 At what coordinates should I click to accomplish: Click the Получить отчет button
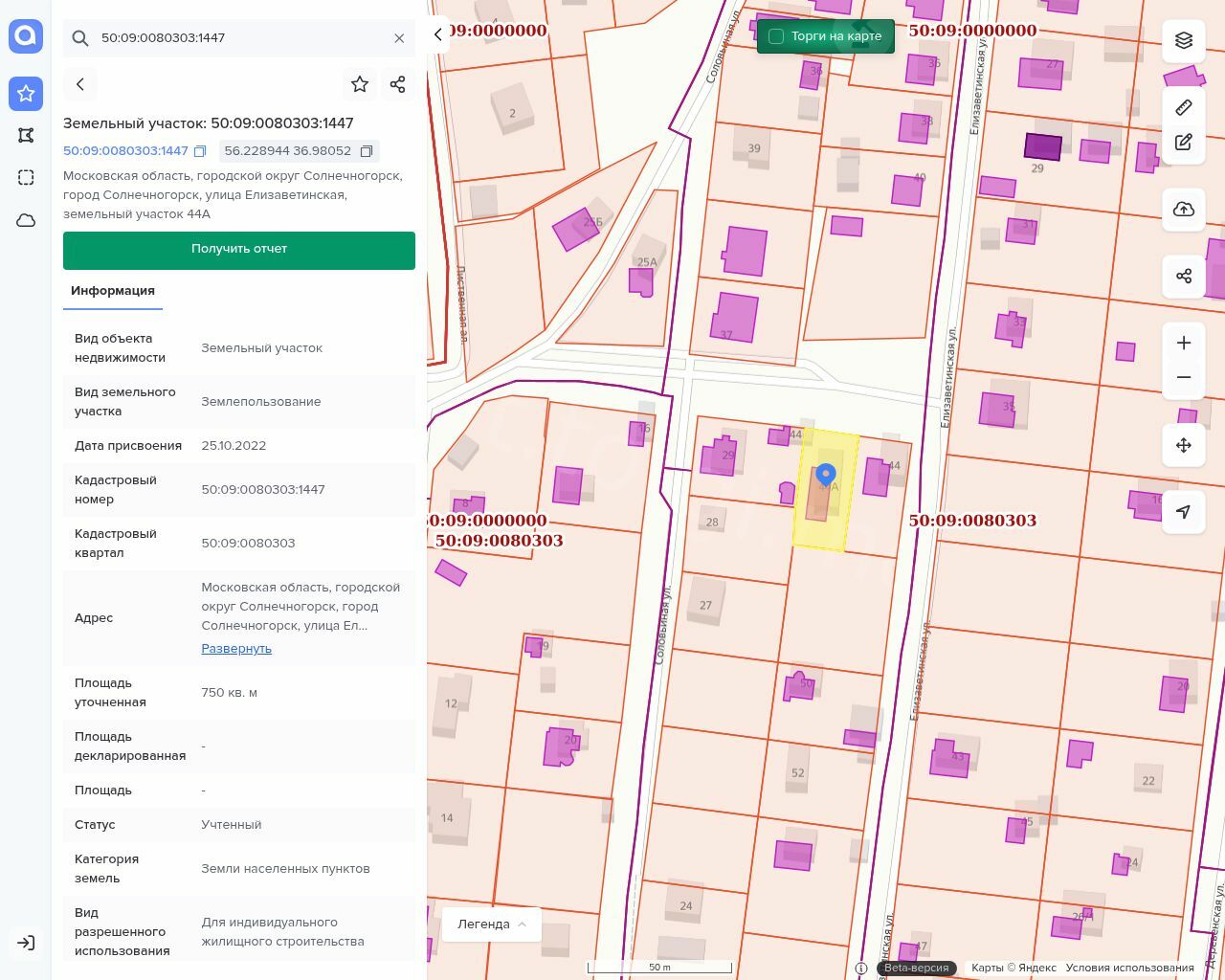[239, 250]
